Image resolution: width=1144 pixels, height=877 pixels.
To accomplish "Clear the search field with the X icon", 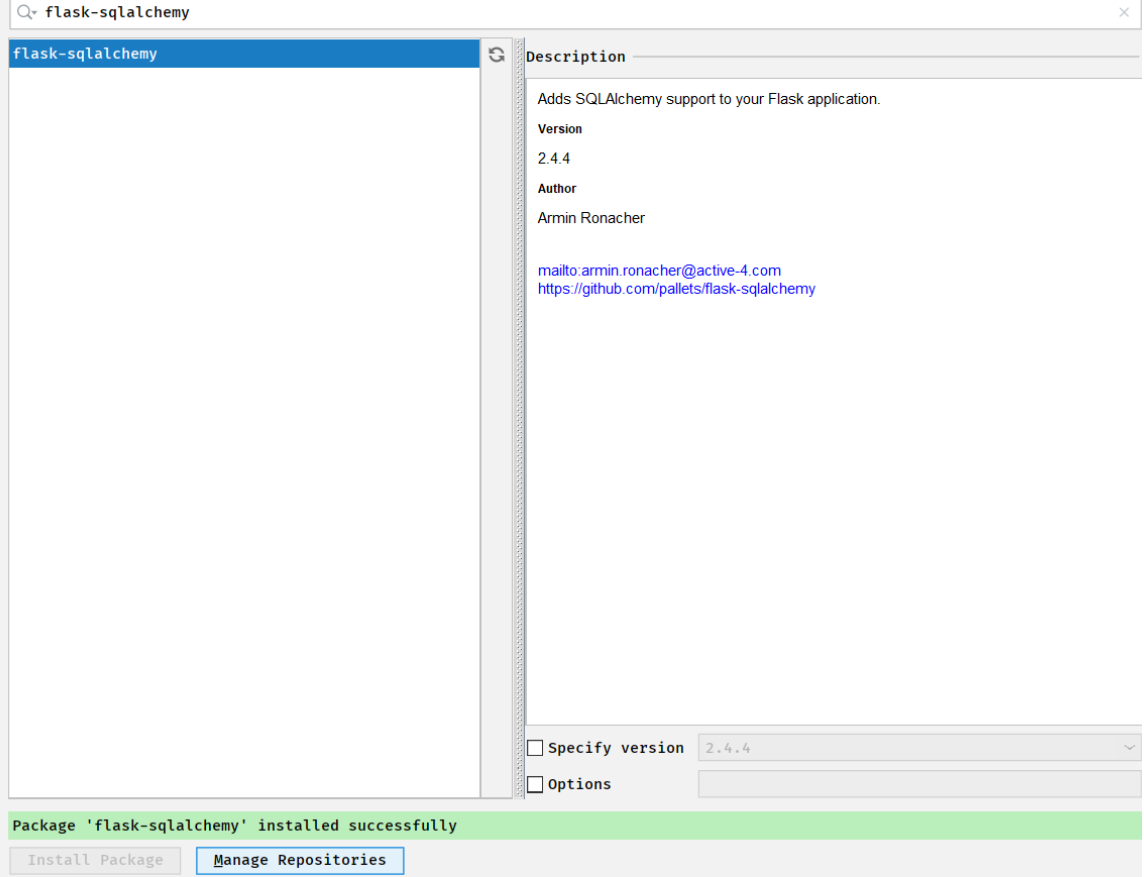I will coord(1124,12).
